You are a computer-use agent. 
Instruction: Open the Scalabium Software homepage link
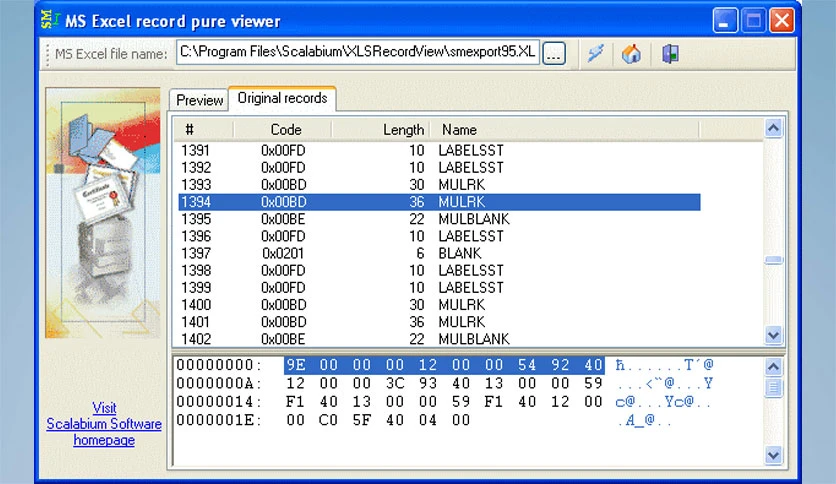104,424
